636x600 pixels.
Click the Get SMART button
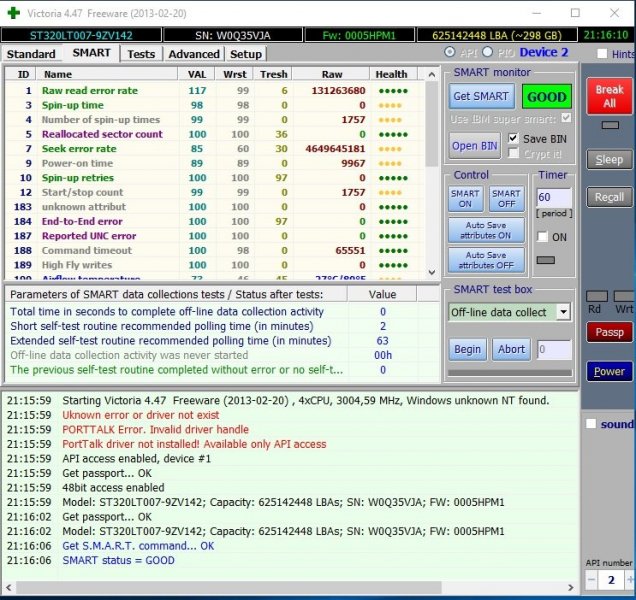pos(481,96)
